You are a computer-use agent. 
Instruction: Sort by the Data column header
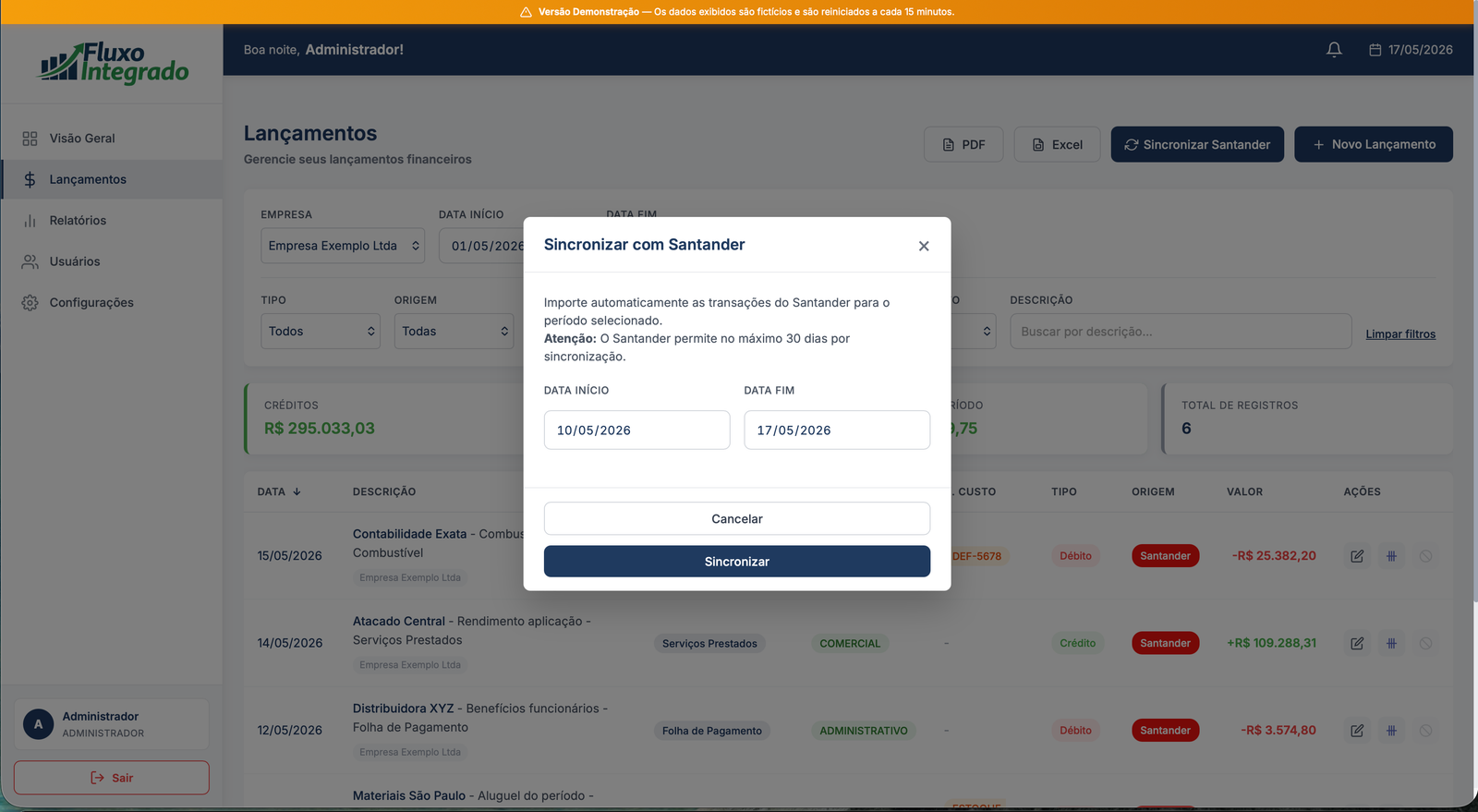coord(279,492)
